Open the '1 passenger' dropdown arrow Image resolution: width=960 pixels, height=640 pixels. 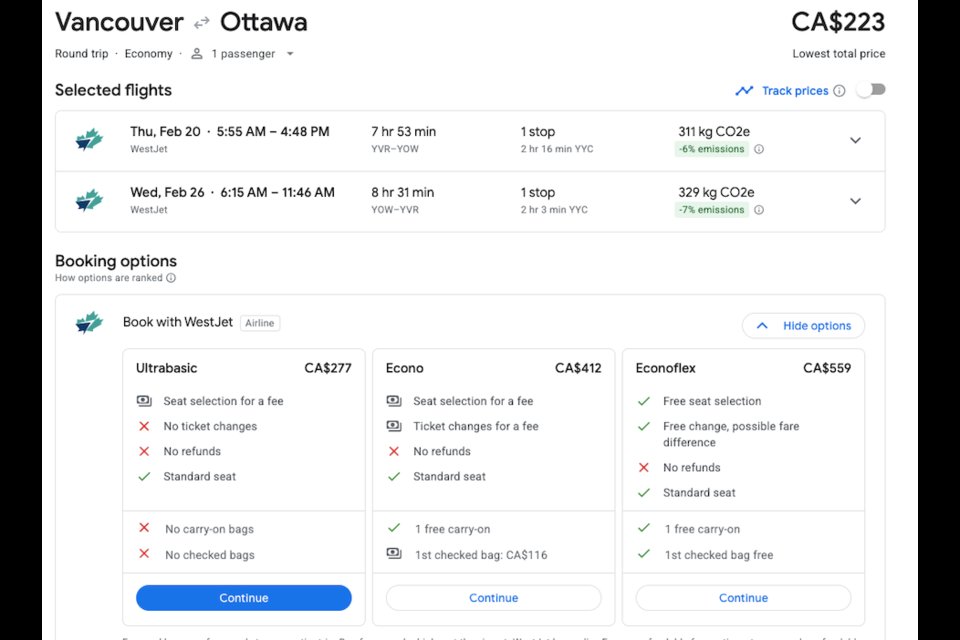pyautogui.click(x=290, y=54)
